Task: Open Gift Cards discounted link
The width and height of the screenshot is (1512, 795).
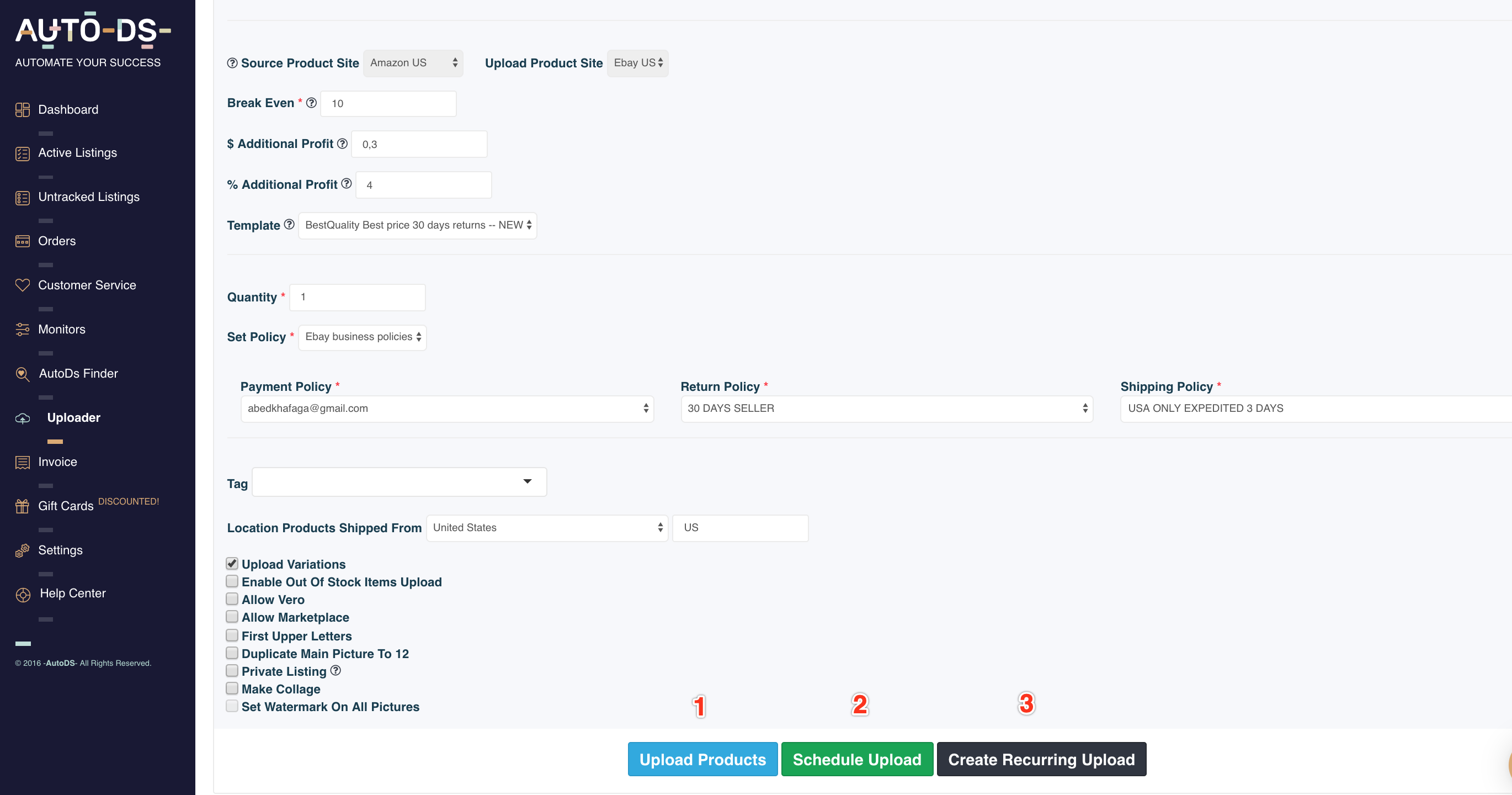Action: tap(98, 505)
